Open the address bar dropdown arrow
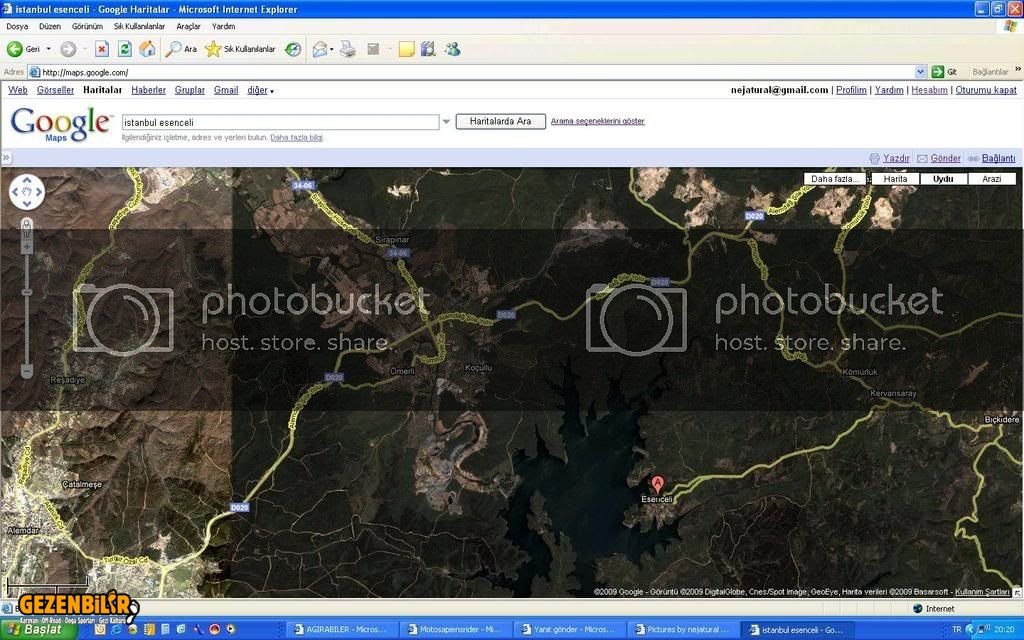Viewport: 1024px width, 640px height. (x=921, y=72)
